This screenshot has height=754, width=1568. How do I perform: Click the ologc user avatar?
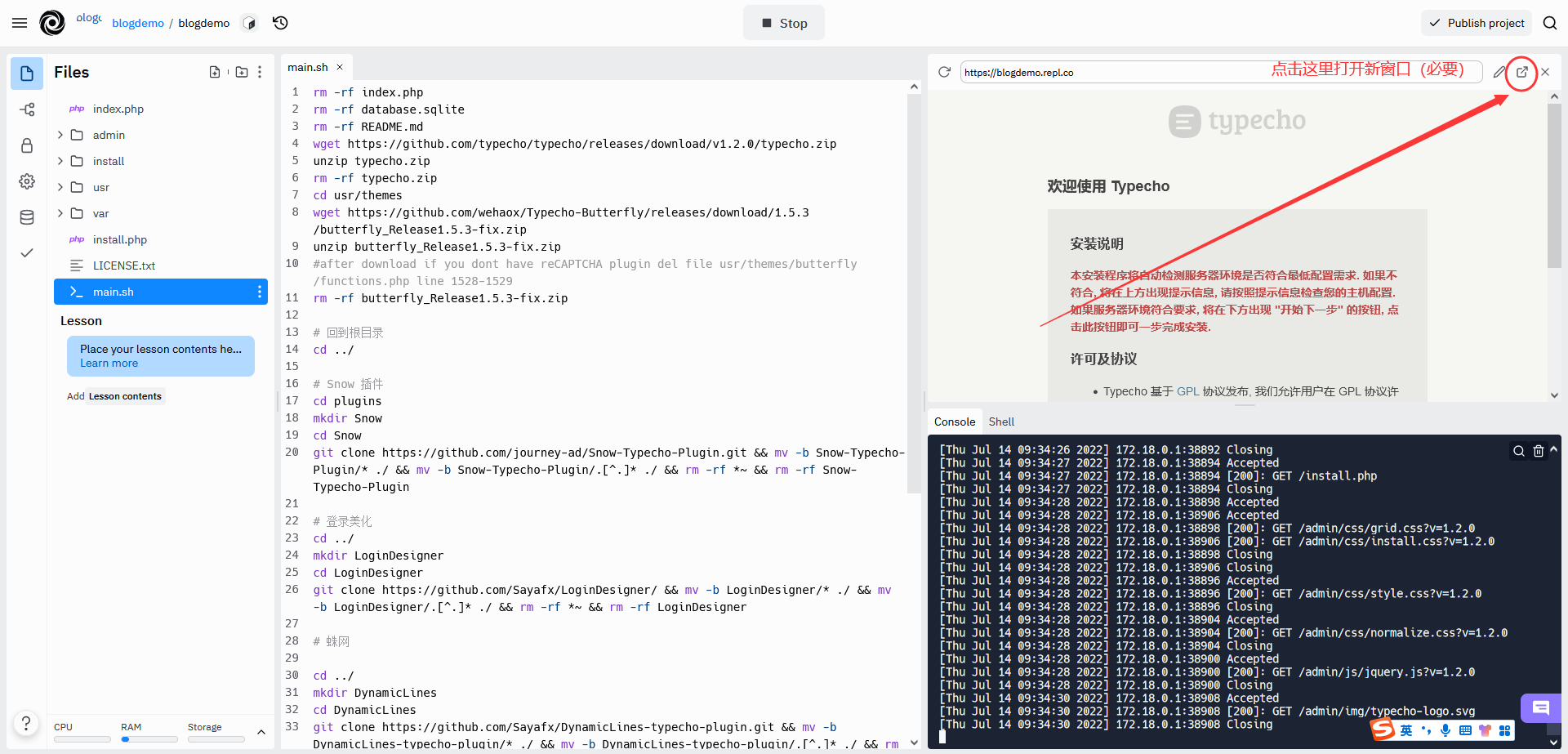click(88, 18)
